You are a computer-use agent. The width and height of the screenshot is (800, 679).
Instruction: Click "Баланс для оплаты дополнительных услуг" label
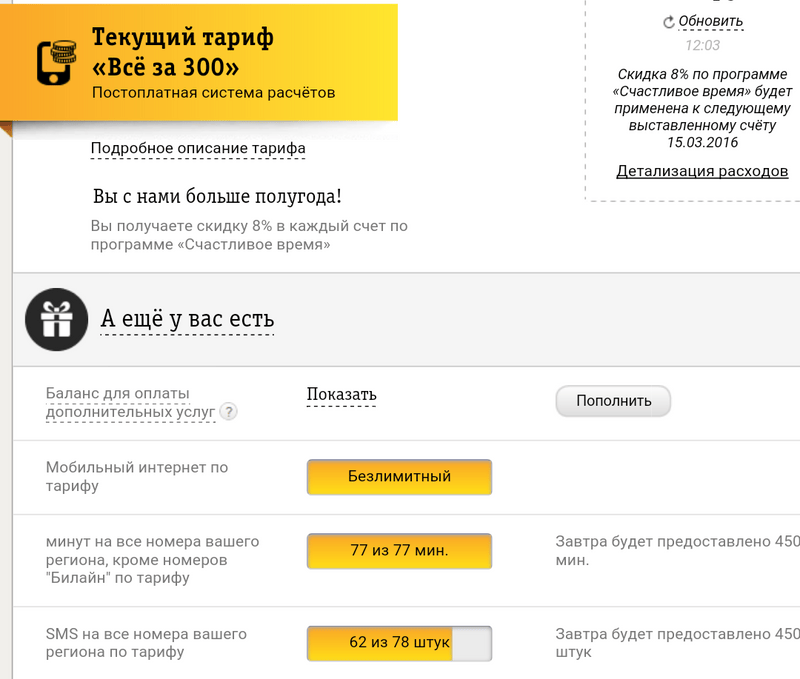pos(130,402)
